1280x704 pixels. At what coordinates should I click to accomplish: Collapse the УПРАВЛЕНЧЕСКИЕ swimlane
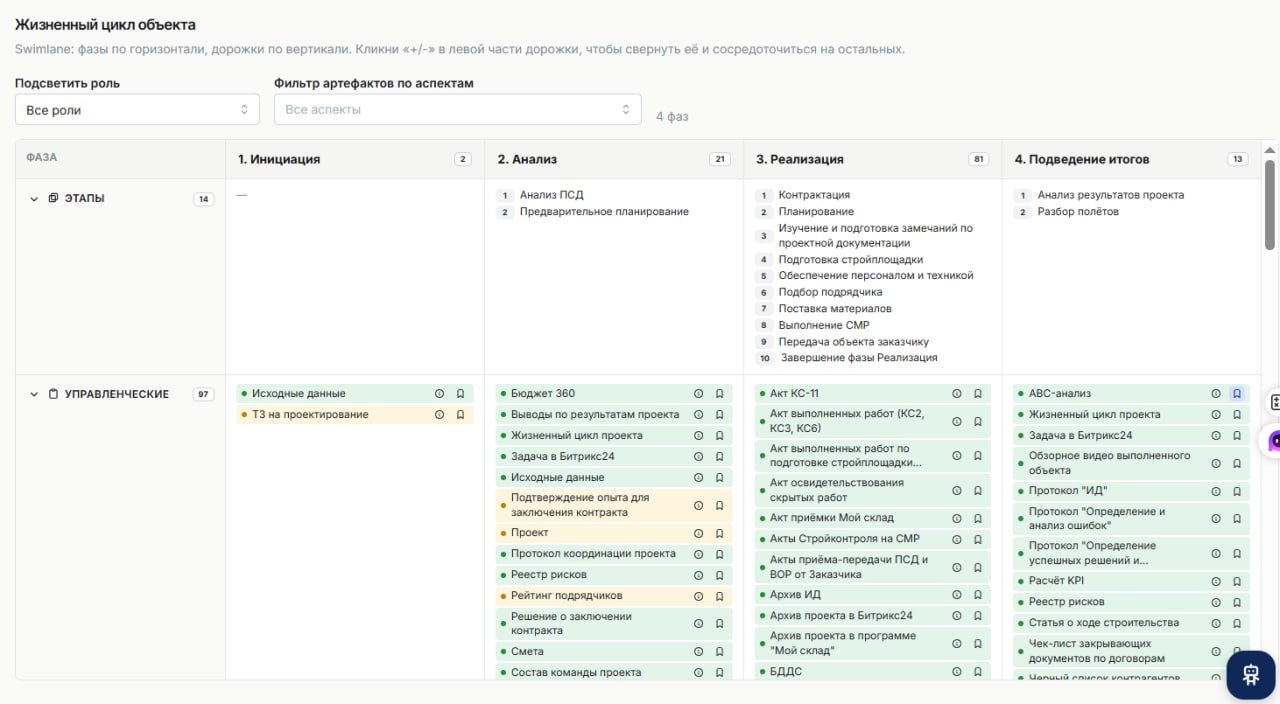[x=34, y=395]
